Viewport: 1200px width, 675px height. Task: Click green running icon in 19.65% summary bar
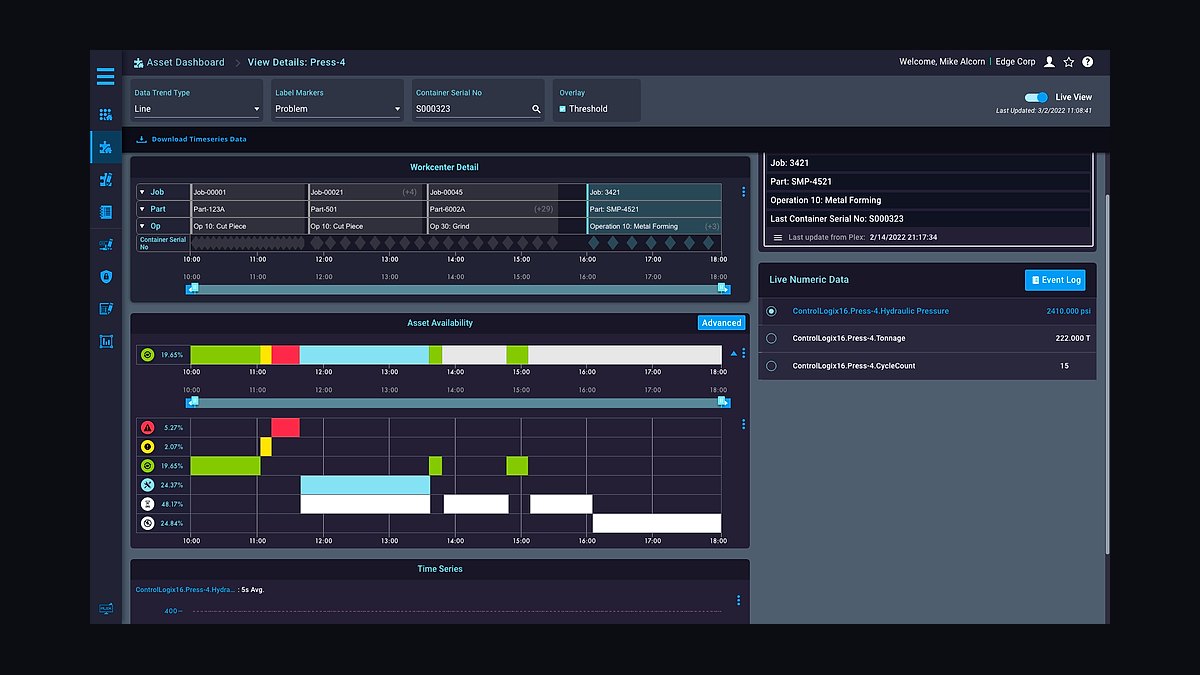[147, 355]
